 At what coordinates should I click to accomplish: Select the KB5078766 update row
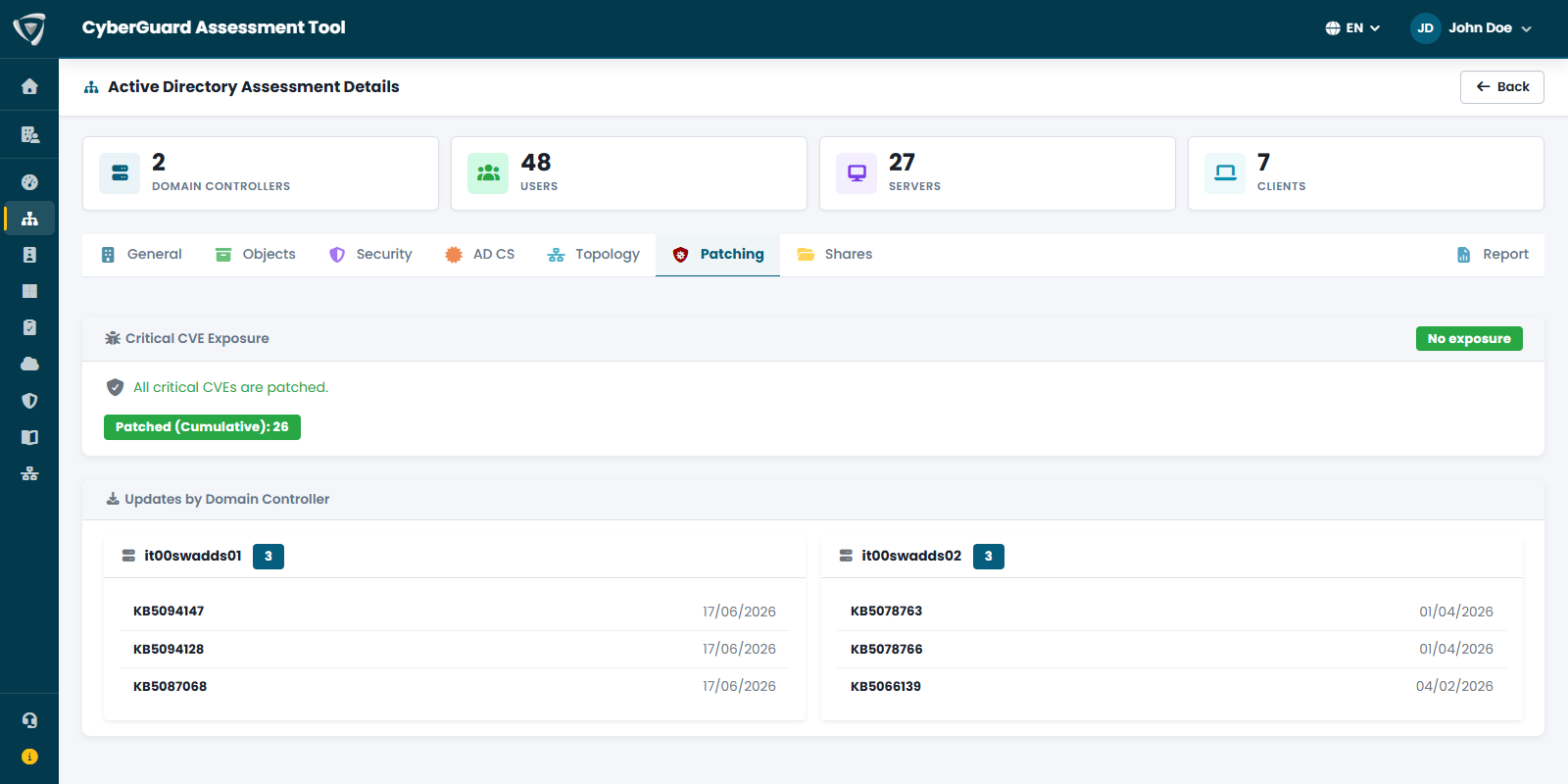tap(1172, 649)
